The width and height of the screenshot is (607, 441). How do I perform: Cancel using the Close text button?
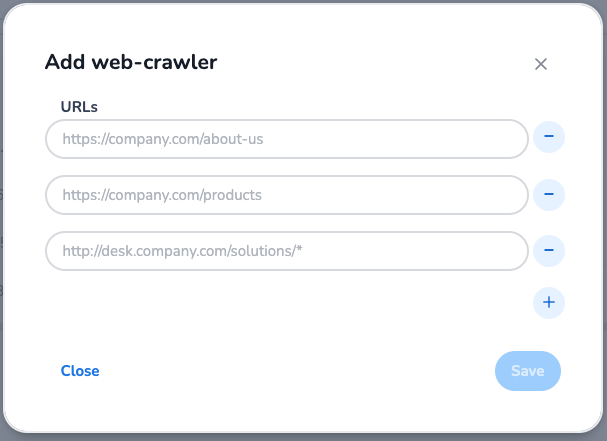point(80,371)
